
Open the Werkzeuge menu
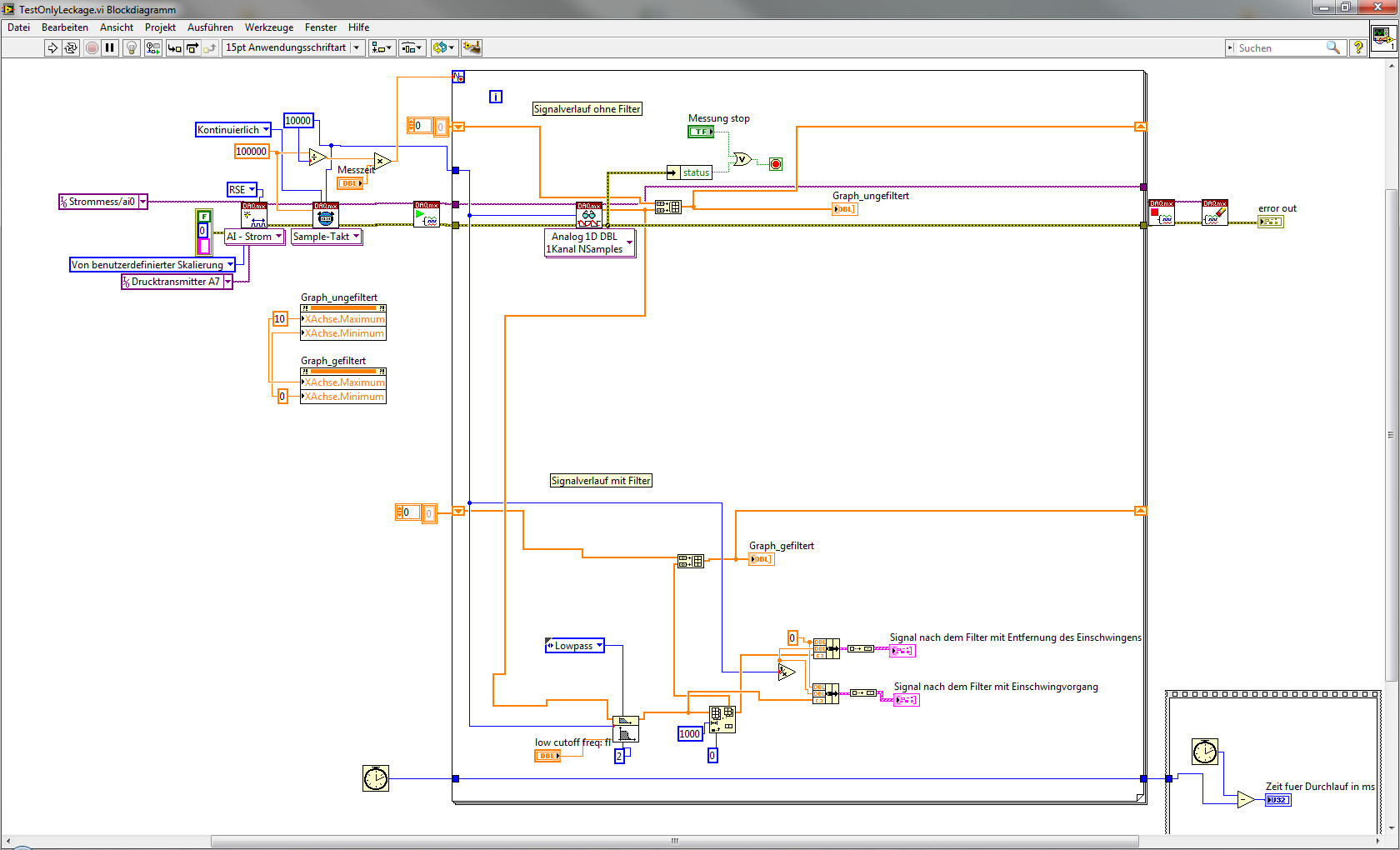click(x=268, y=27)
